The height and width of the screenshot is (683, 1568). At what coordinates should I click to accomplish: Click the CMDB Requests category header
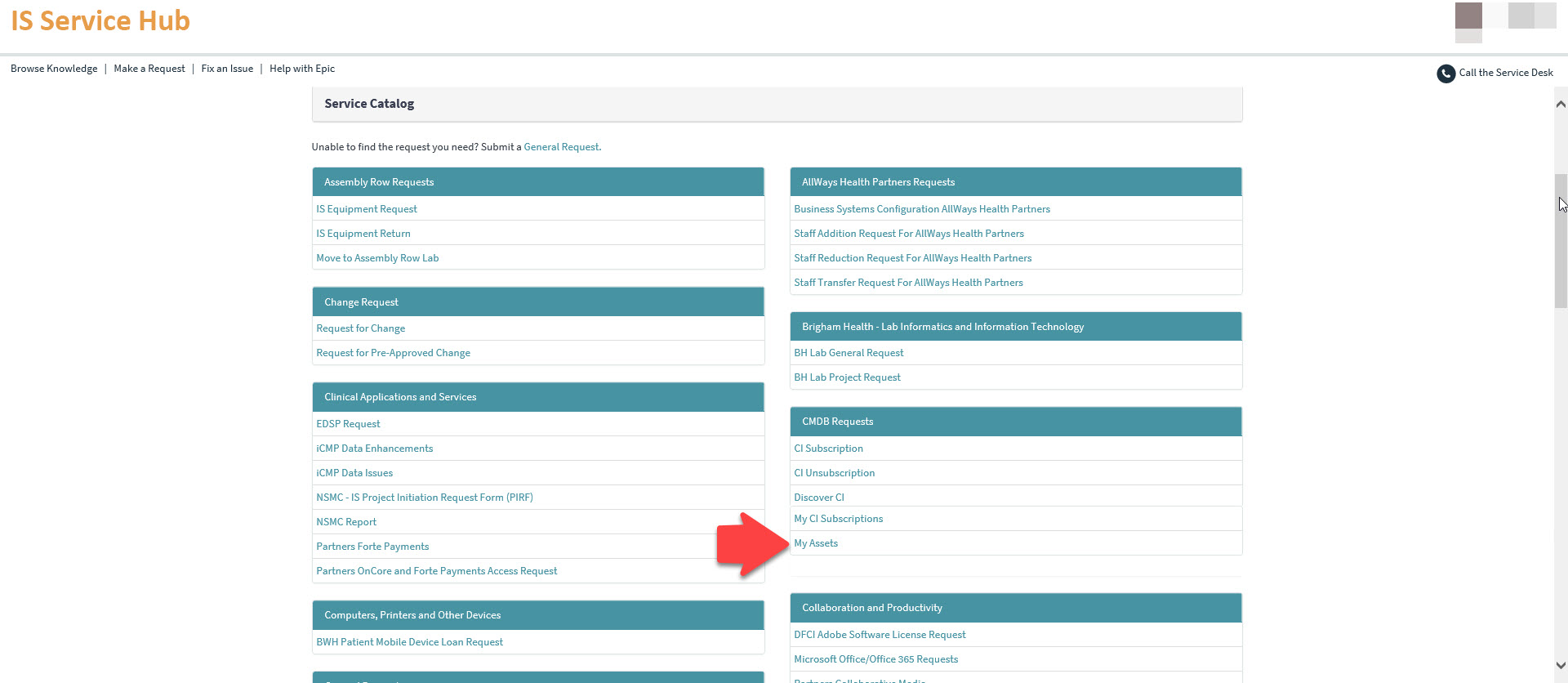[x=1016, y=422]
